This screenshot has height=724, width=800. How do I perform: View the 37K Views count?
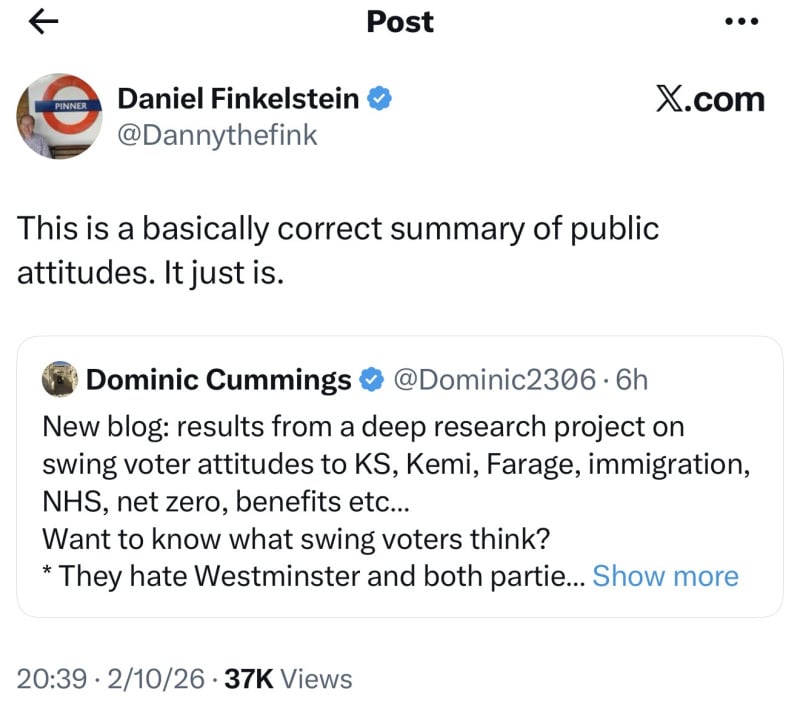tap(289, 680)
